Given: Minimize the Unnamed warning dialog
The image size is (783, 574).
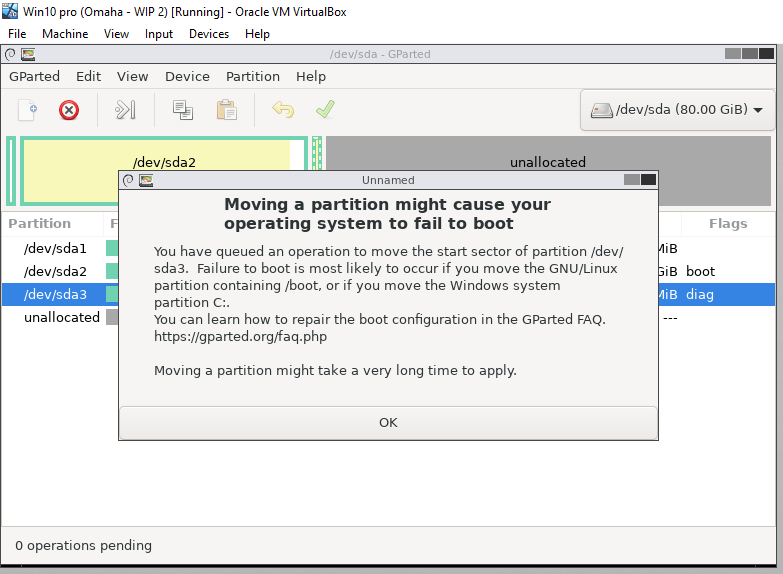Looking at the screenshot, I should point(632,179).
